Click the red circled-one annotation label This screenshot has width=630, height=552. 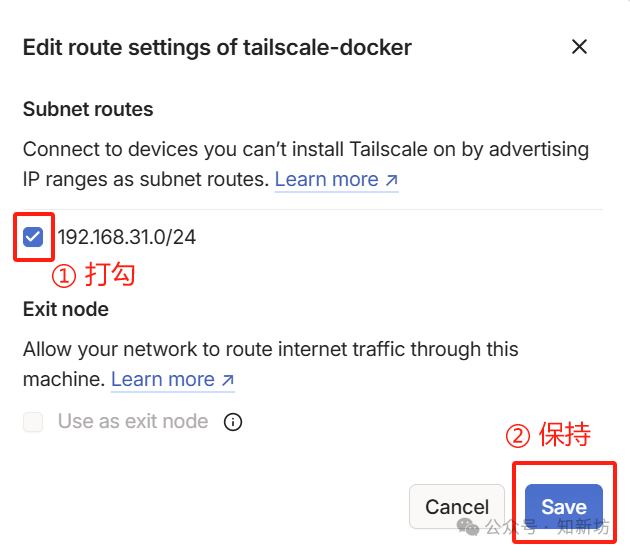(92, 275)
